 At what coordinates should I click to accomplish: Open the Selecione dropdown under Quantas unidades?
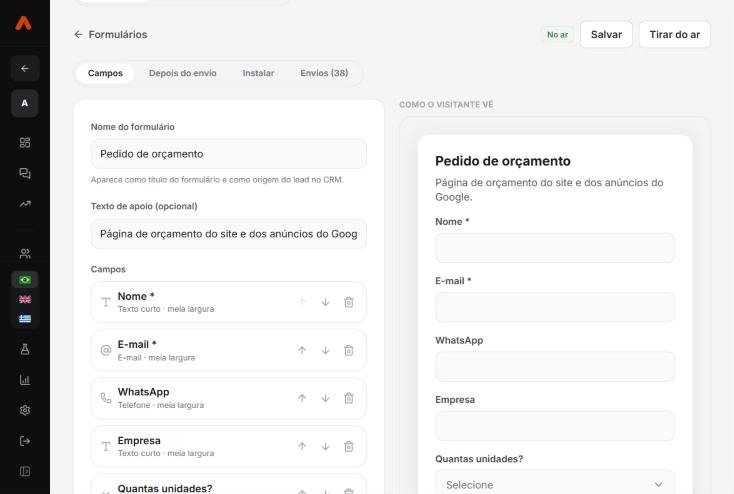pyautogui.click(x=555, y=484)
